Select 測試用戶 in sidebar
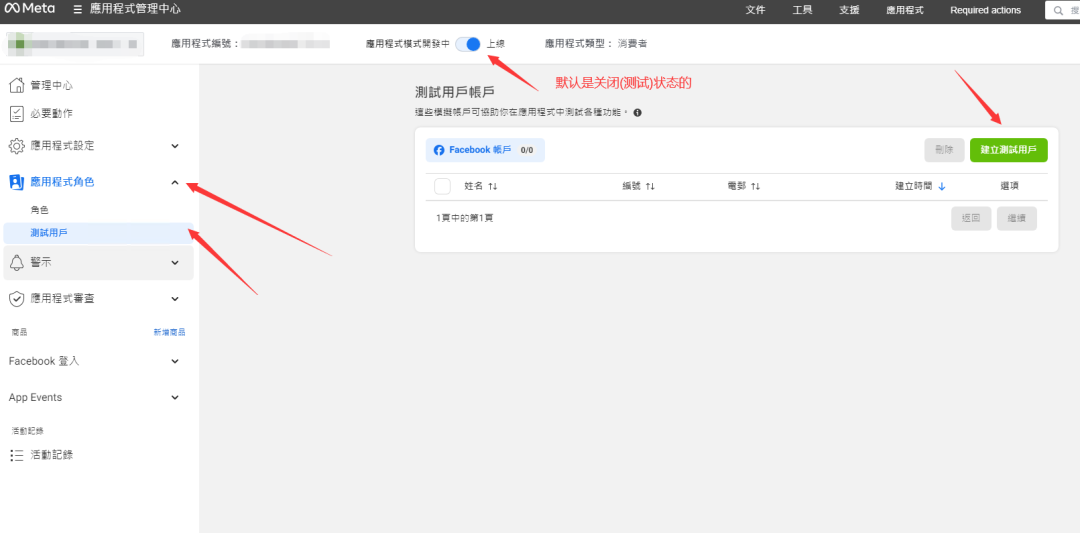 click(x=97, y=233)
